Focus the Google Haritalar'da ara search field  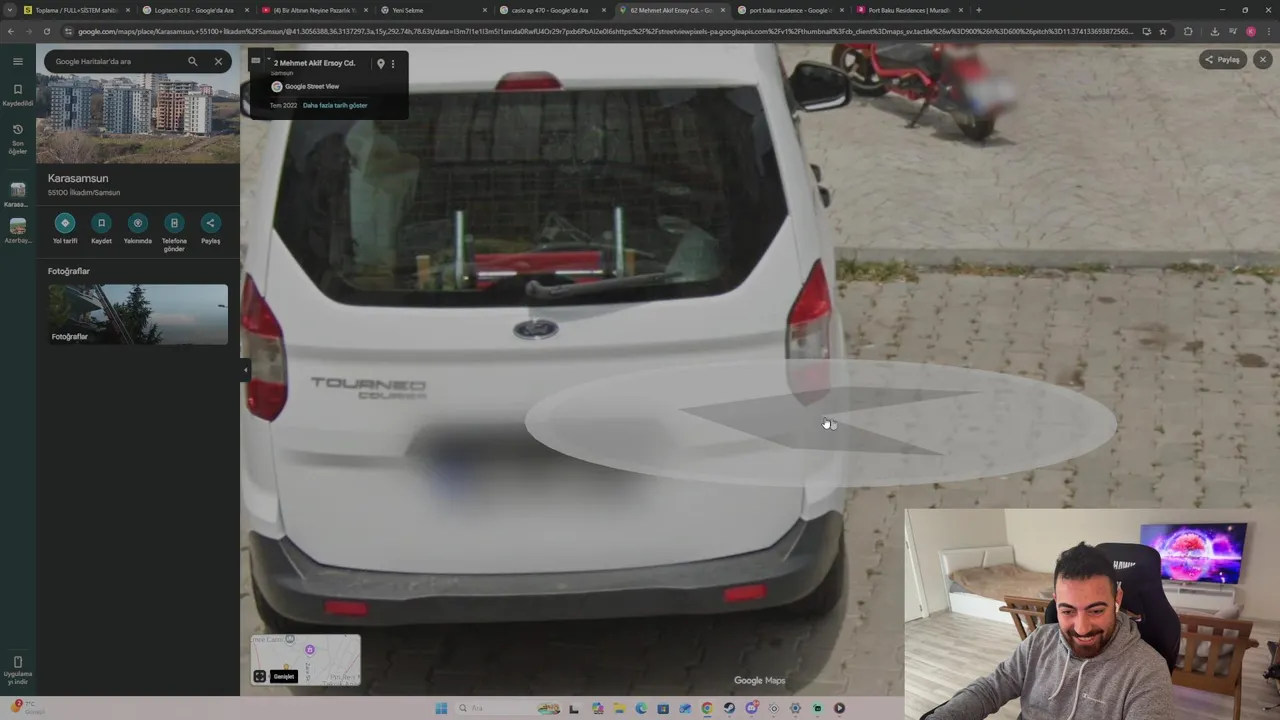pyautogui.click(x=115, y=61)
